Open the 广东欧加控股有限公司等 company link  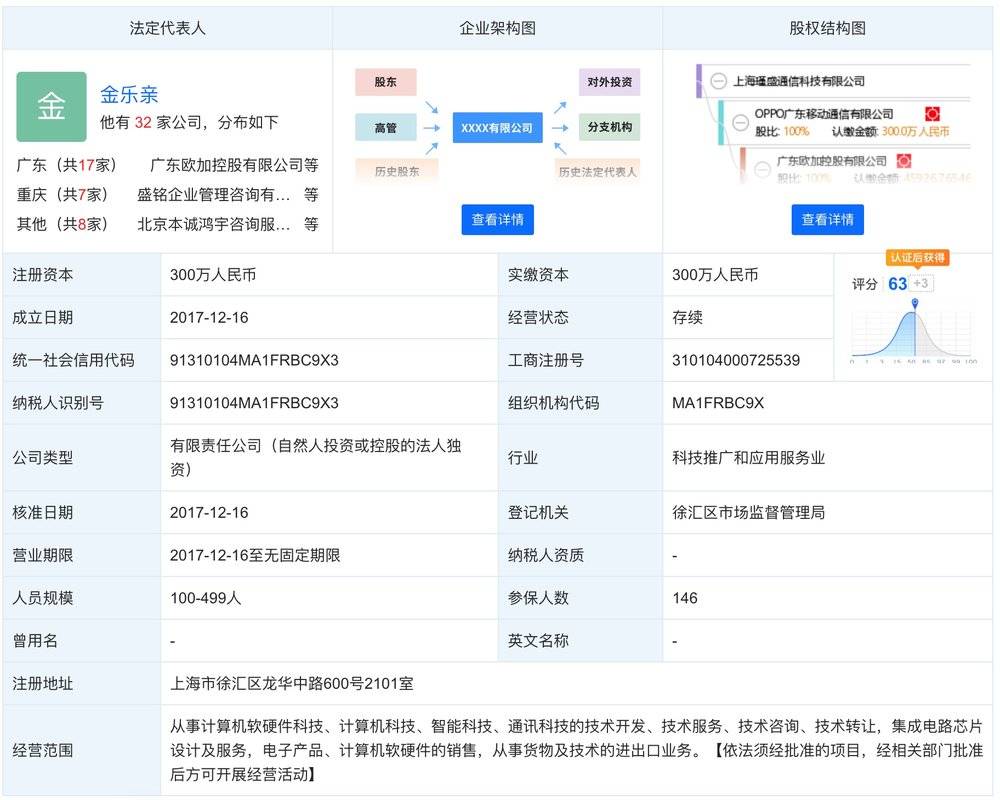(x=233, y=165)
